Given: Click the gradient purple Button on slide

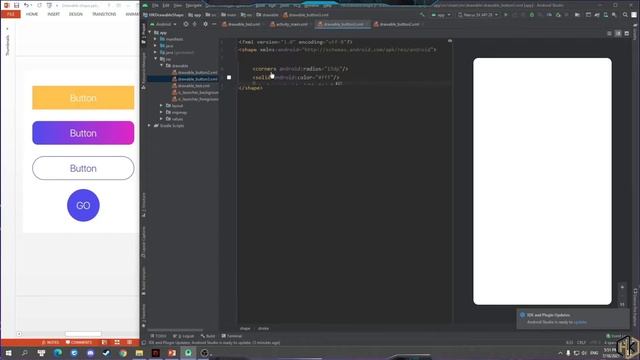Looking at the screenshot, I should click(x=83, y=133).
